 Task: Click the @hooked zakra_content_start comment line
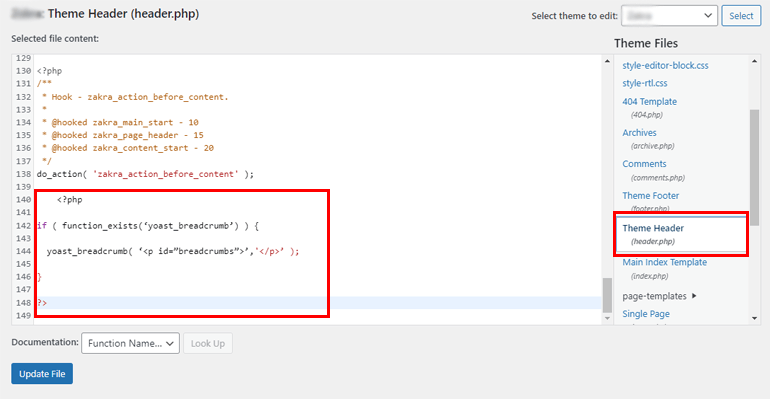pos(128,148)
